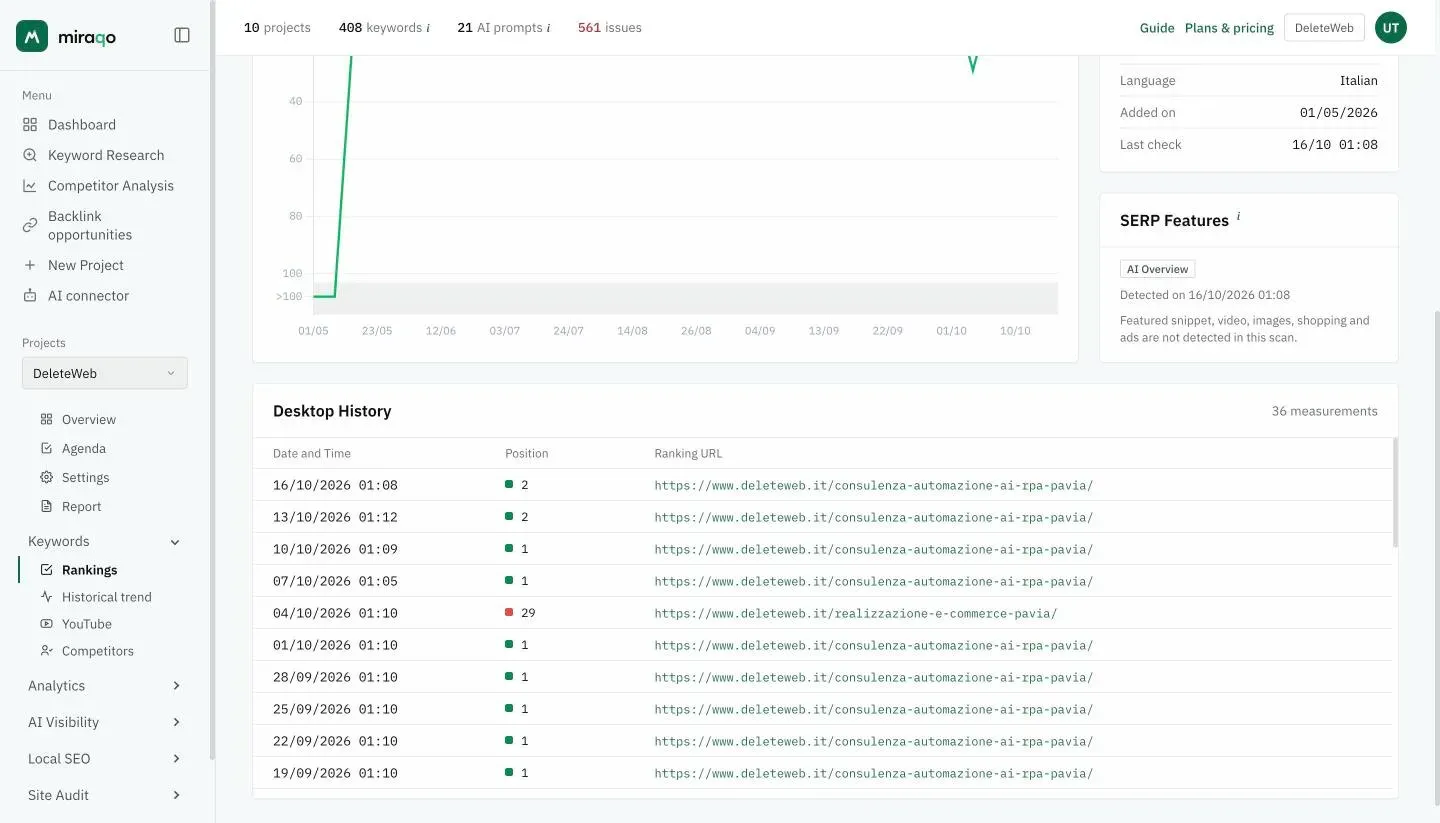Click the Position column header
This screenshot has width=1440, height=823.
(x=527, y=453)
